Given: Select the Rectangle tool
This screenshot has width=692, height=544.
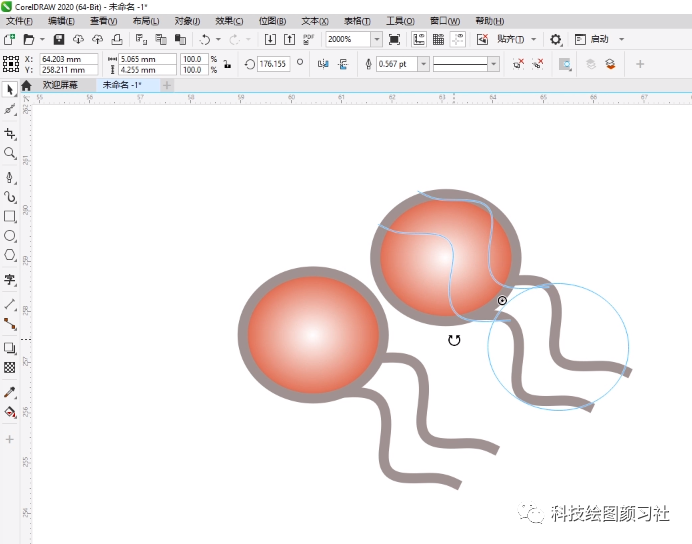Looking at the screenshot, I should 9,216.
